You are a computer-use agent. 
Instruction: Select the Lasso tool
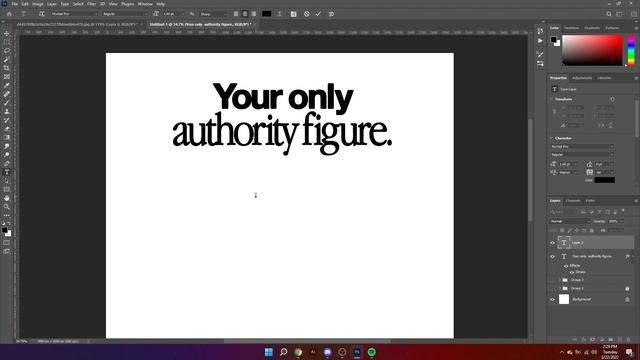tap(7, 51)
